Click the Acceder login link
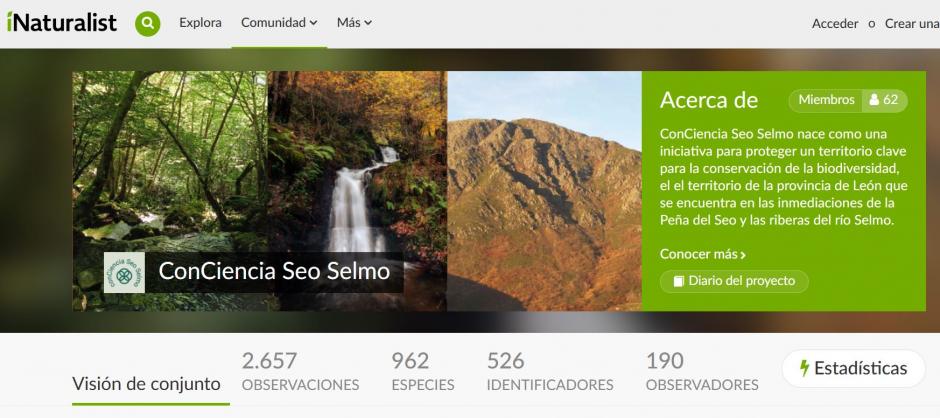940x418 pixels. tap(835, 24)
